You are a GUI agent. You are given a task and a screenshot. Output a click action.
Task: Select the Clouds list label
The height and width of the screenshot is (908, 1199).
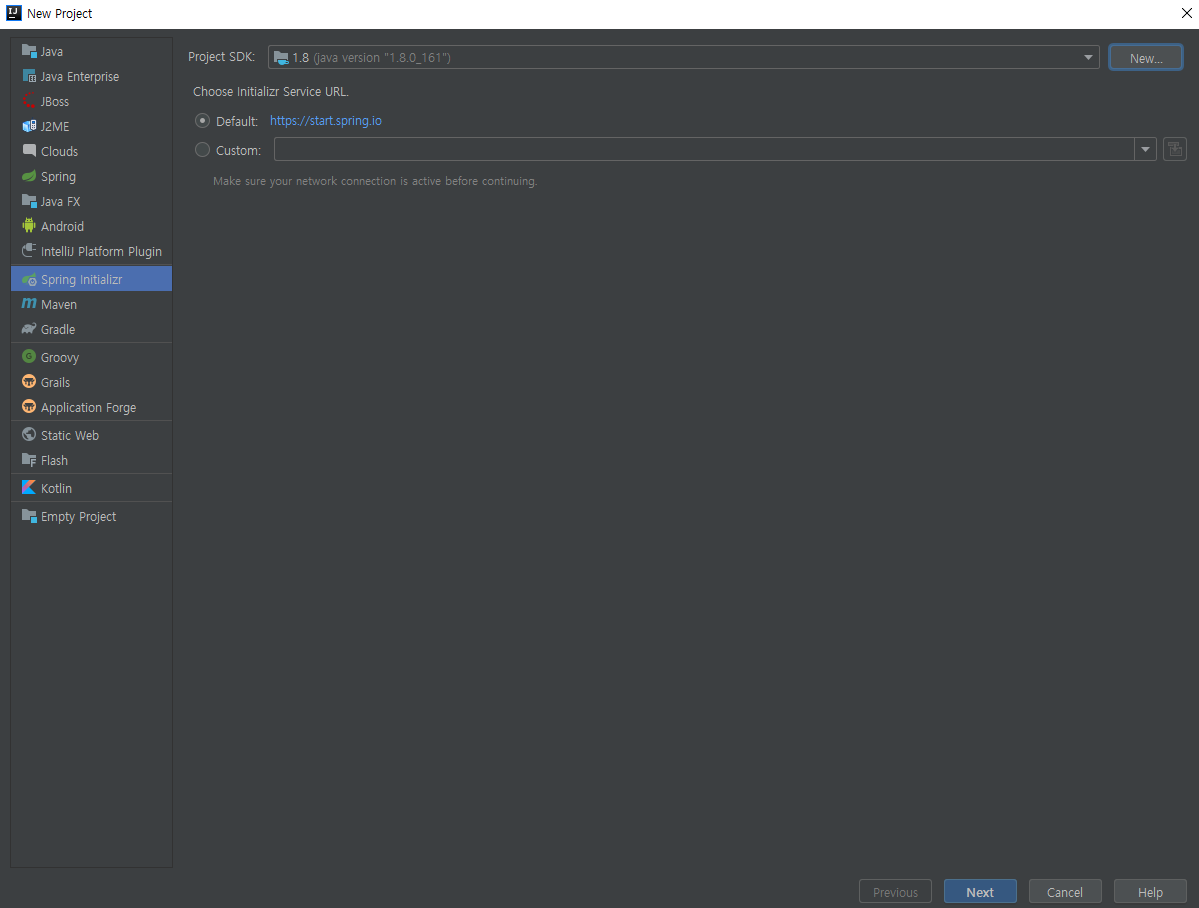pos(60,151)
